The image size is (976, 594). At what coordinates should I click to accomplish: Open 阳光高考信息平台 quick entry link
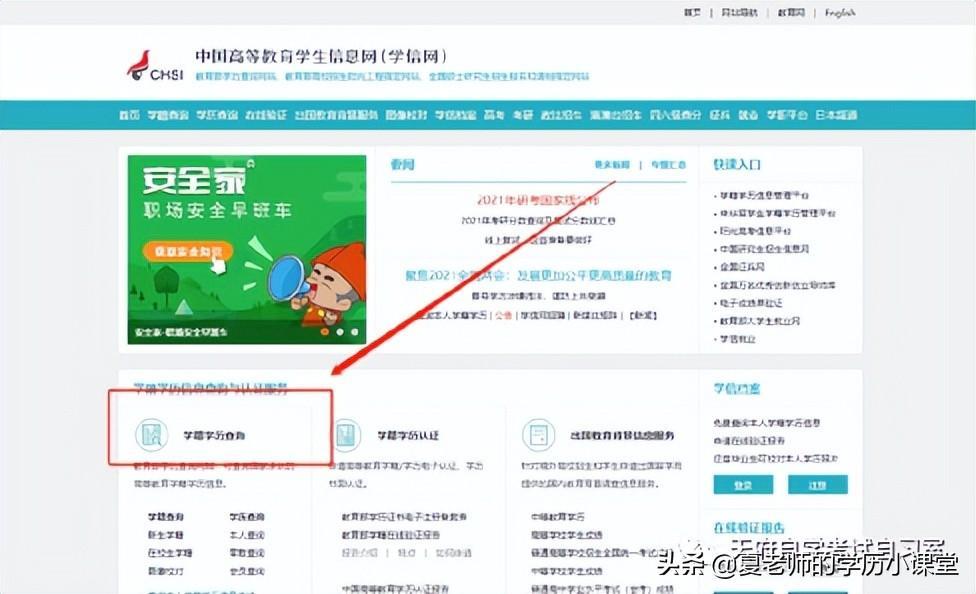point(756,231)
